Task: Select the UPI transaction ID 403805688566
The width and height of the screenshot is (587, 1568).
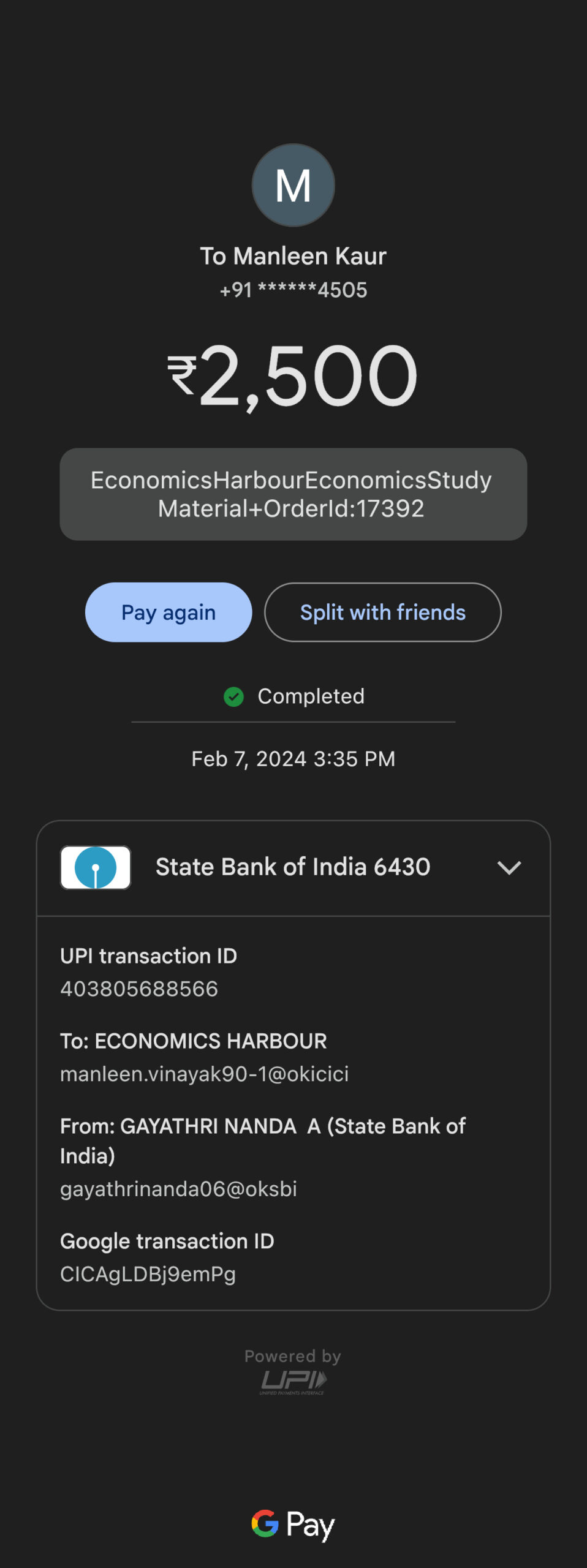Action: (139, 989)
